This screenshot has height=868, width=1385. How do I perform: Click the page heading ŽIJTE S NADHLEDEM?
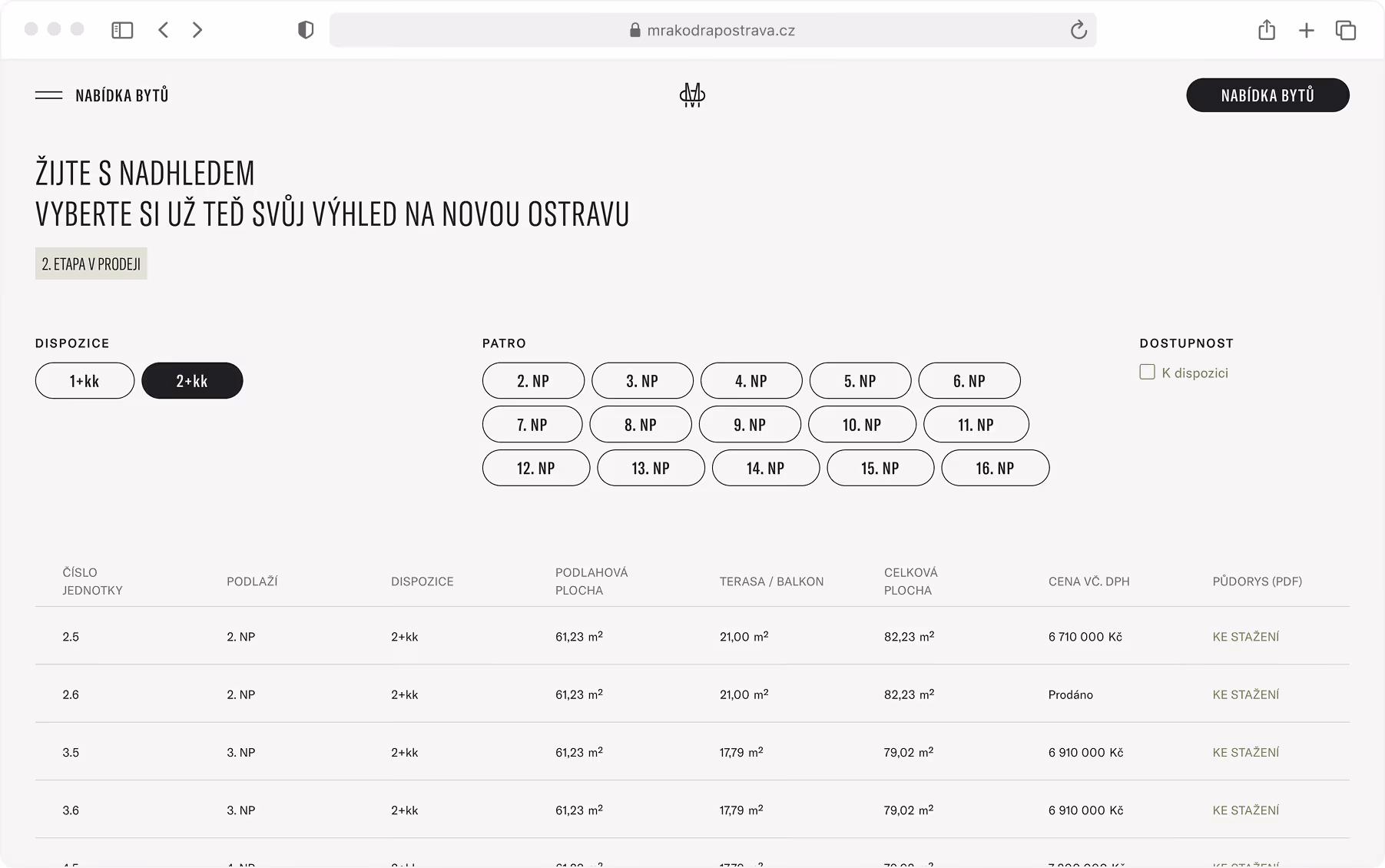pos(145,174)
